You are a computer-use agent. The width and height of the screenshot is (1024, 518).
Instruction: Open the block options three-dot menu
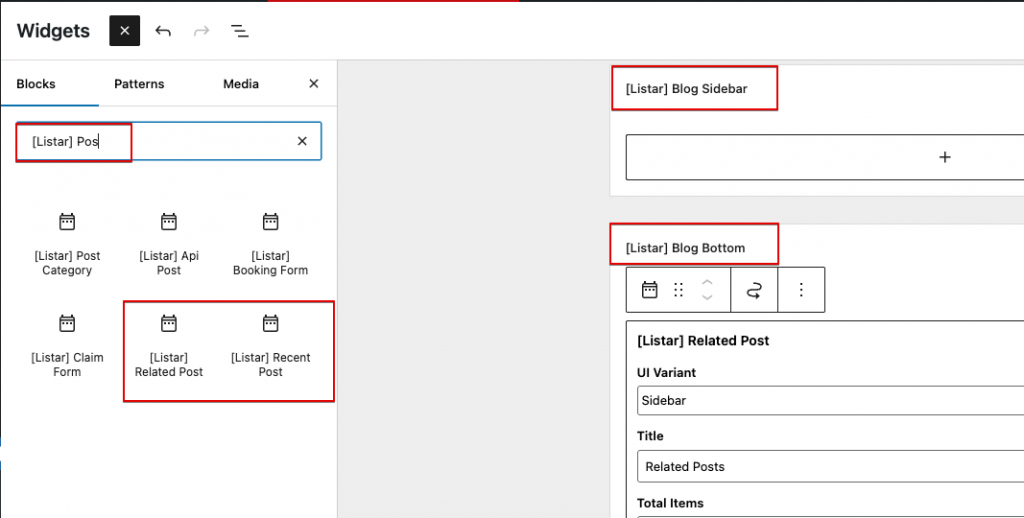click(801, 290)
